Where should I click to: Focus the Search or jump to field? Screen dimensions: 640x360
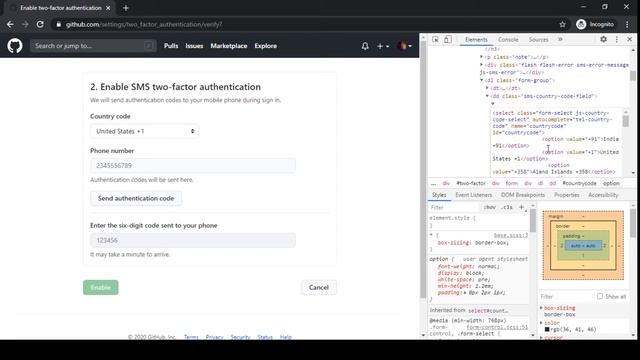tap(93, 46)
